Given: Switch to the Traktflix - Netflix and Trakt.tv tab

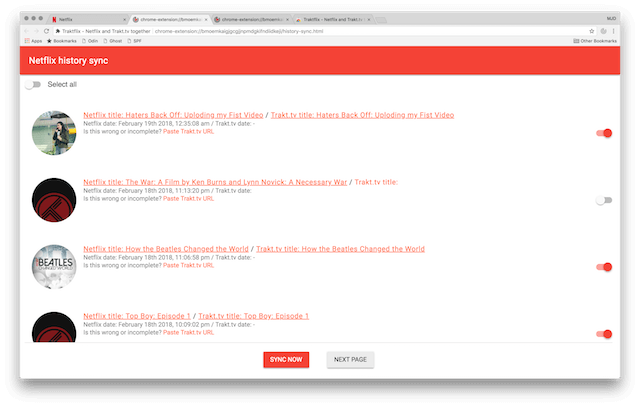Looking at the screenshot, I should pyautogui.click(x=333, y=19).
